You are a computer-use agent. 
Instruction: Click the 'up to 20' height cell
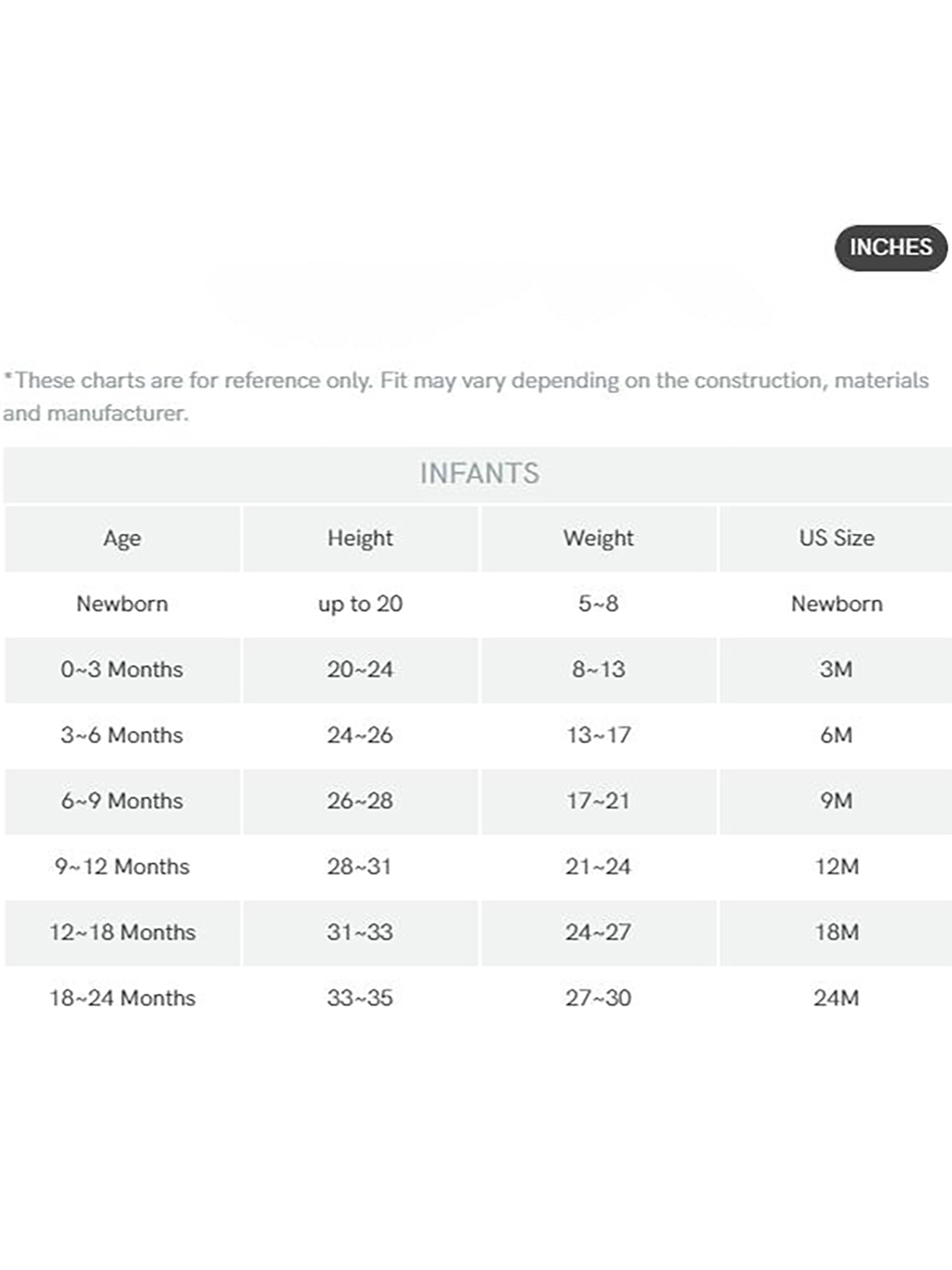click(x=360, y=604)
